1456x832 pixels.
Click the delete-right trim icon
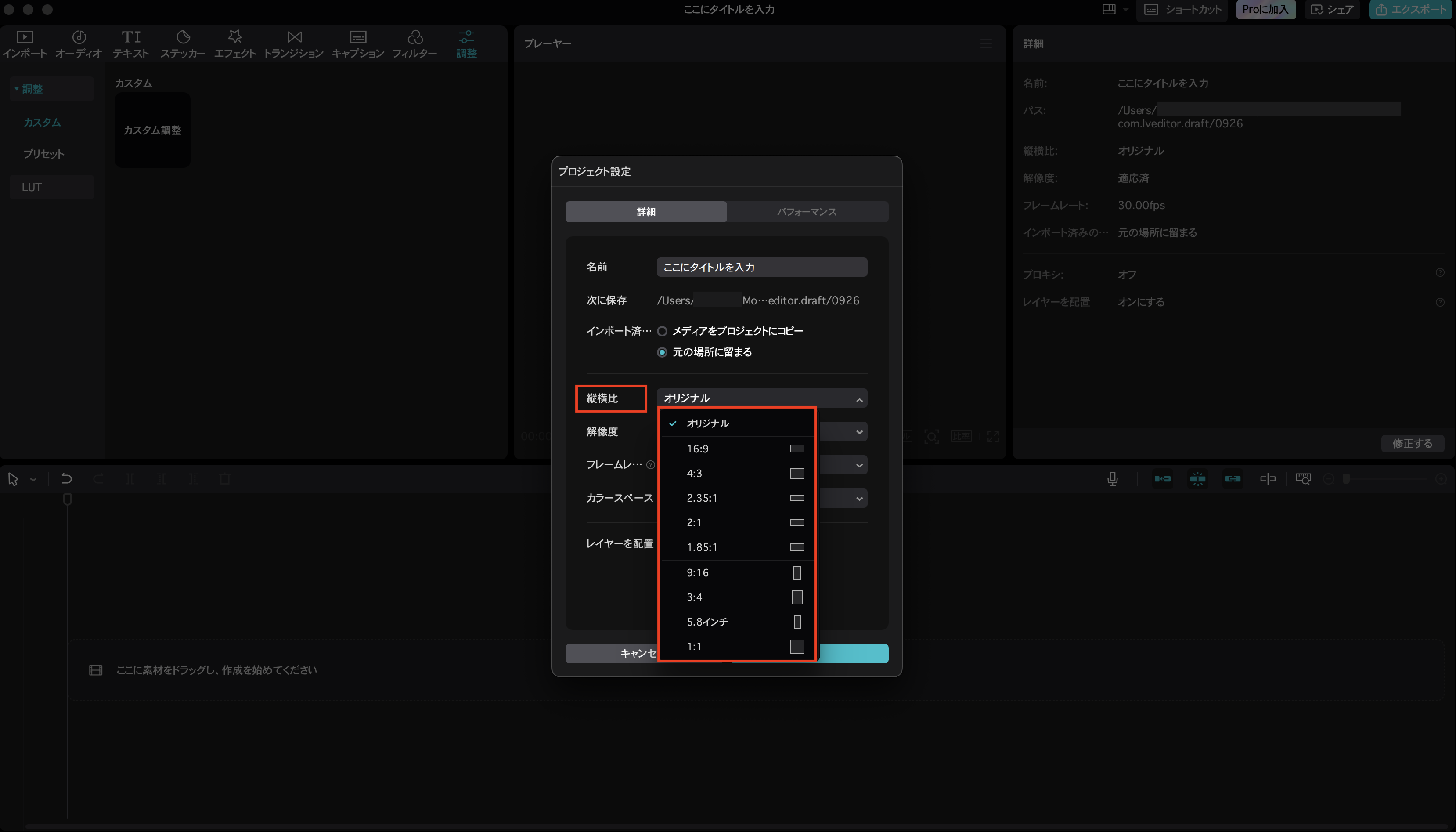(193, 479)
